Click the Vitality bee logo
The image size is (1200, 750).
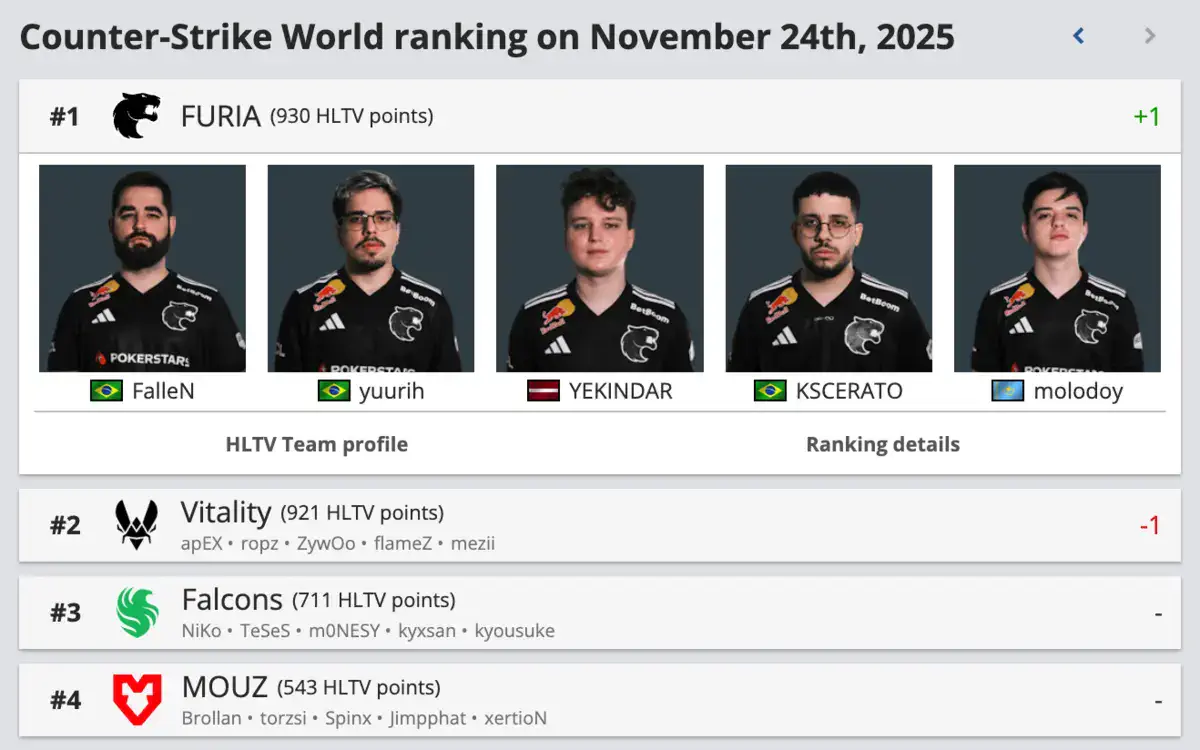136,525
